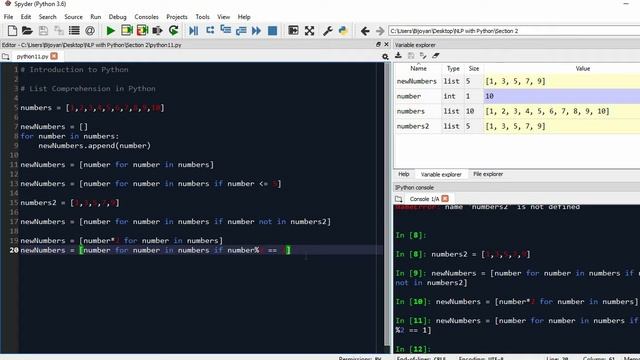Undock the Editor pane icon
The image size is (640, 360).
(x=378, y=44)
